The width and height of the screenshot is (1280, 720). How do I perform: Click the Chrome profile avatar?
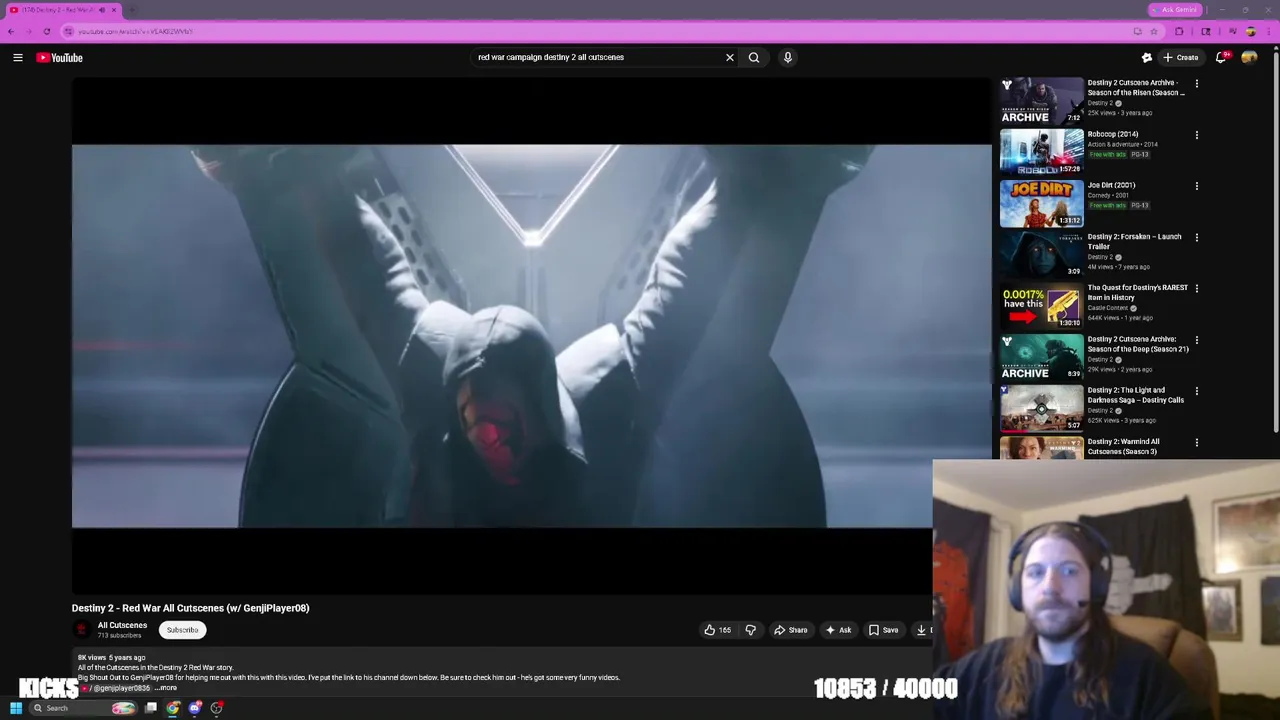coord(1250,31)
